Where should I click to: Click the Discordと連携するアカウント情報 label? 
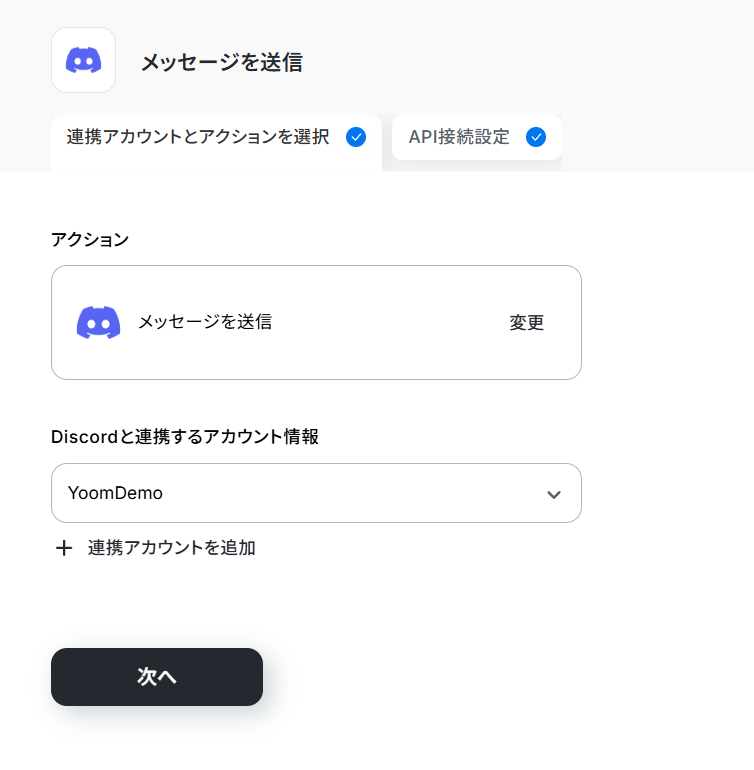(185, 437)
